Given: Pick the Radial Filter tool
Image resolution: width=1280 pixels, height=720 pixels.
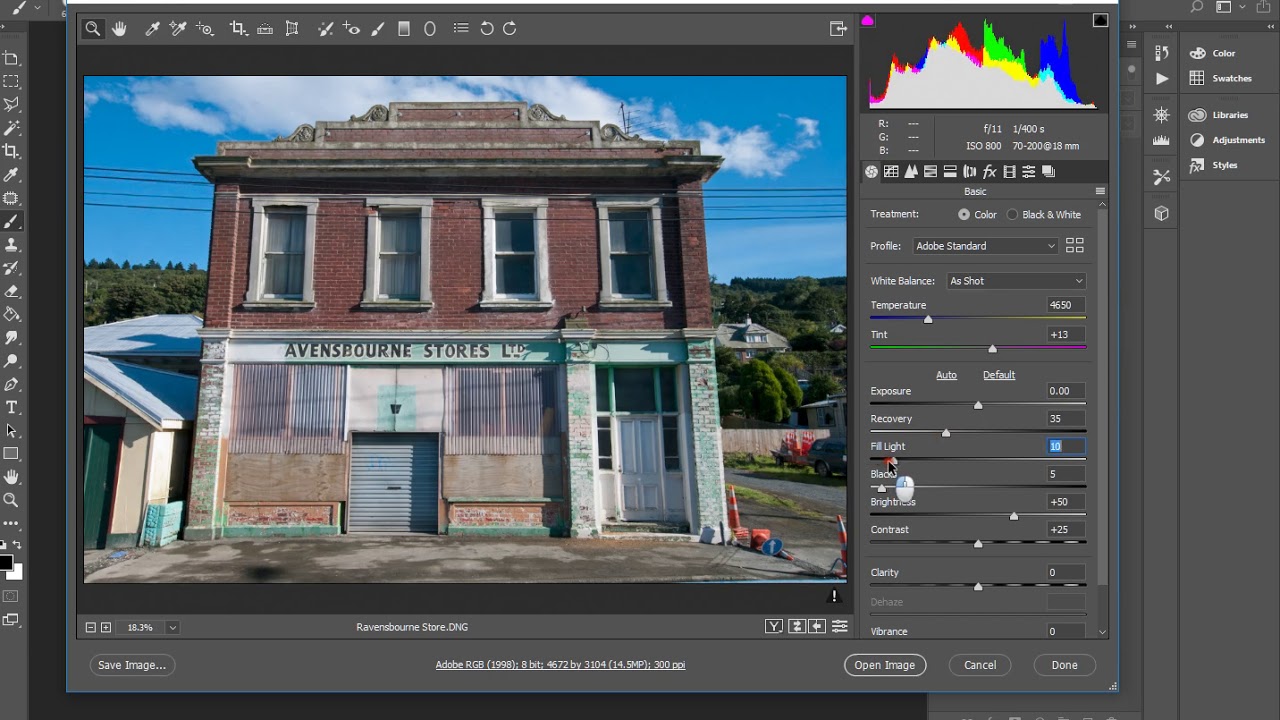Looking at the screenshot, I should [430, 29].
